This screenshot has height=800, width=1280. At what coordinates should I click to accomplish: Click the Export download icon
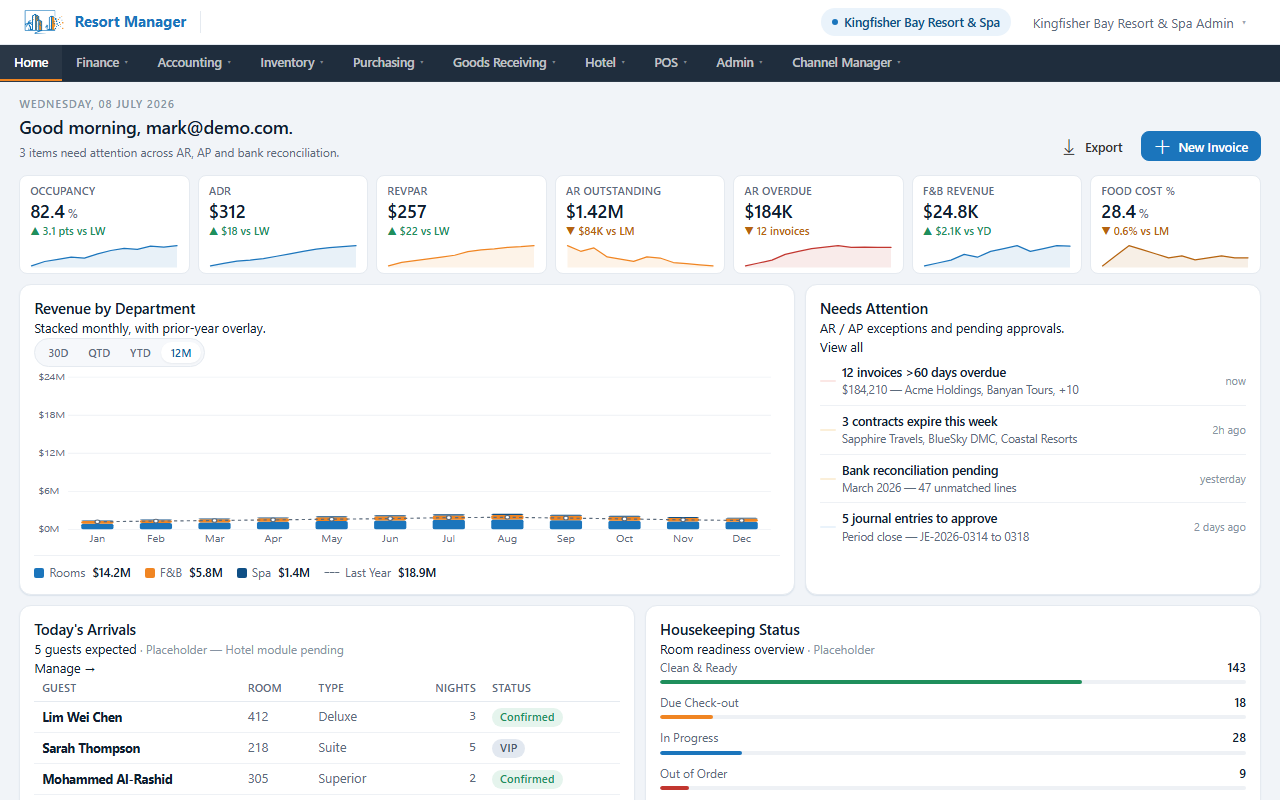[x=1069, y=147]
